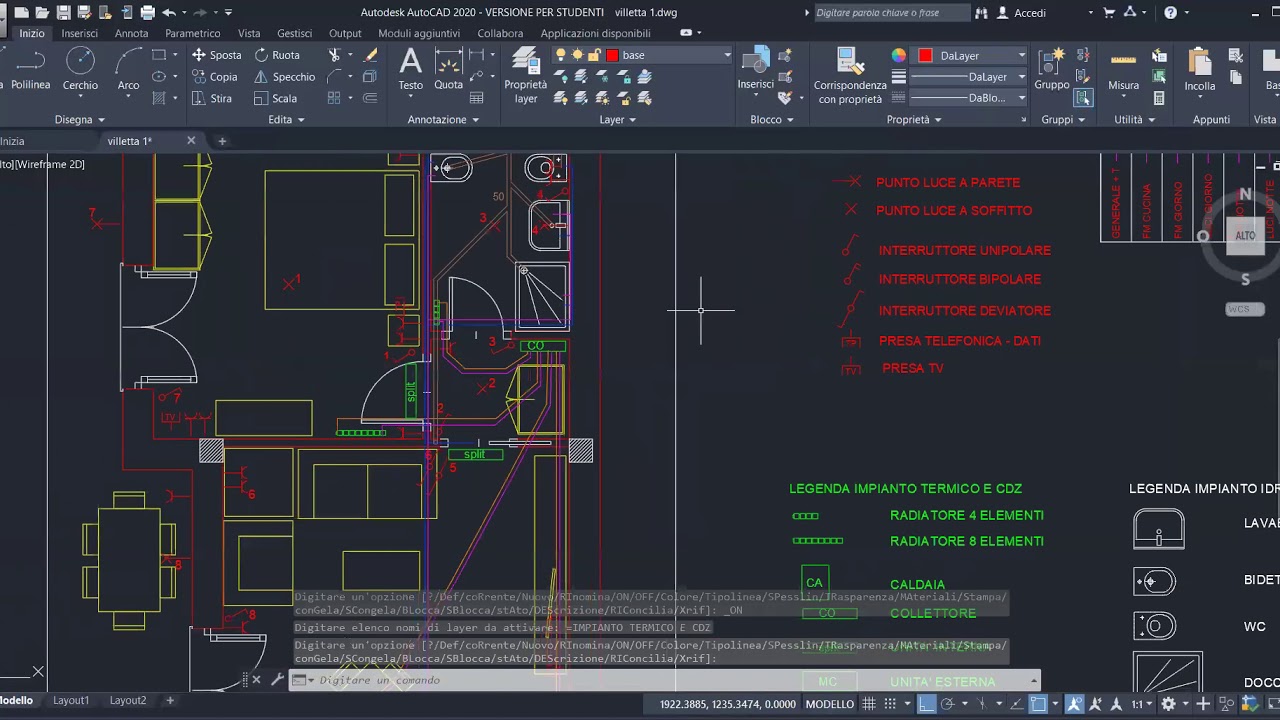Add a new drawing tab with plus button

click(222, 141)
